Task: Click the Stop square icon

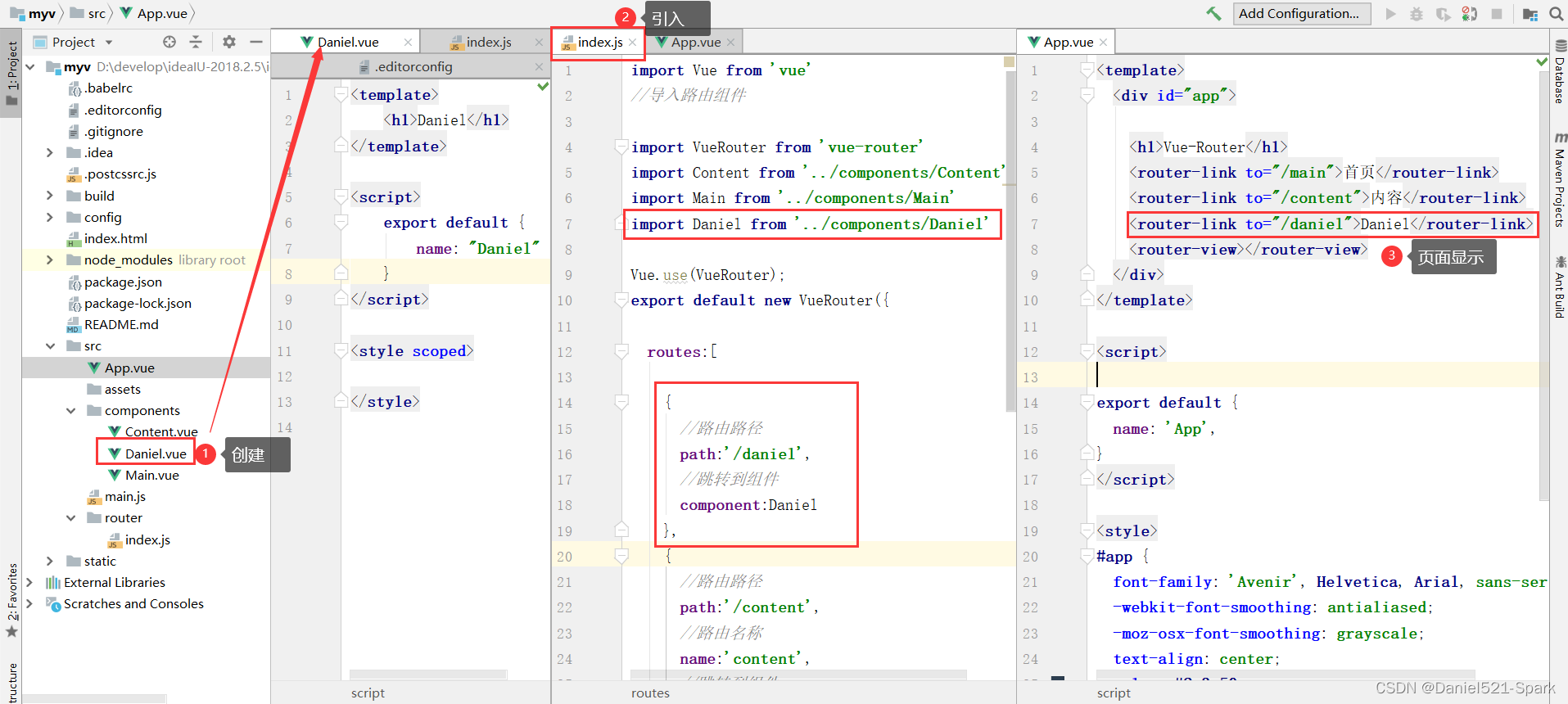Action: tap(1497, 14)
